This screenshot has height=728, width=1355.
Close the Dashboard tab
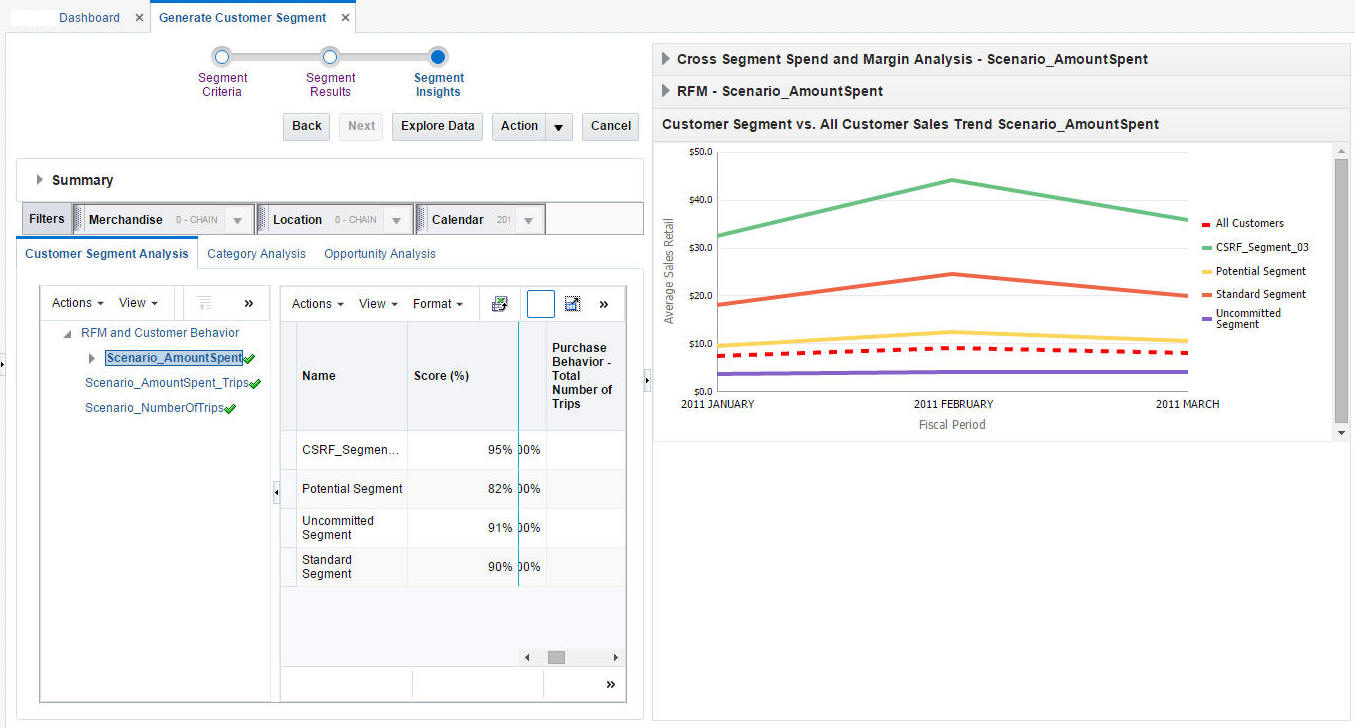(x=139, y=17)
